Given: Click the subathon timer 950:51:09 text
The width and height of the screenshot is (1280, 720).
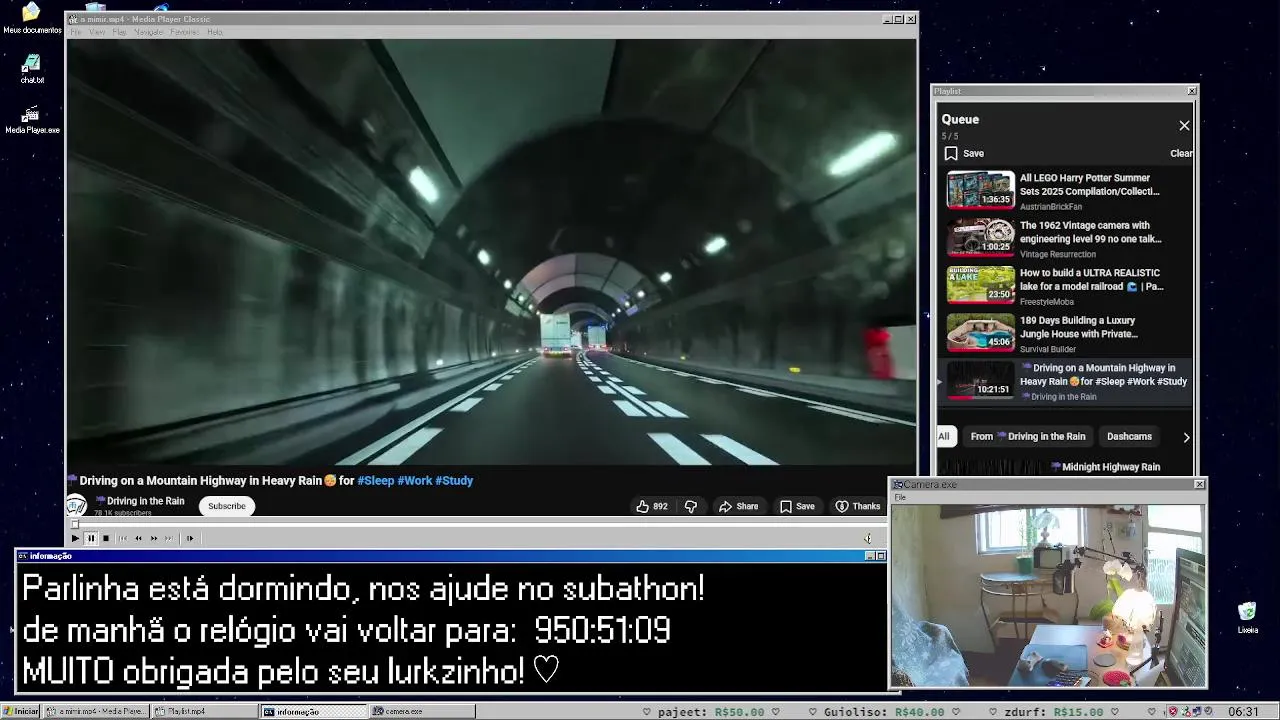Looking at the screenshot, I should [x=602, y=630].
